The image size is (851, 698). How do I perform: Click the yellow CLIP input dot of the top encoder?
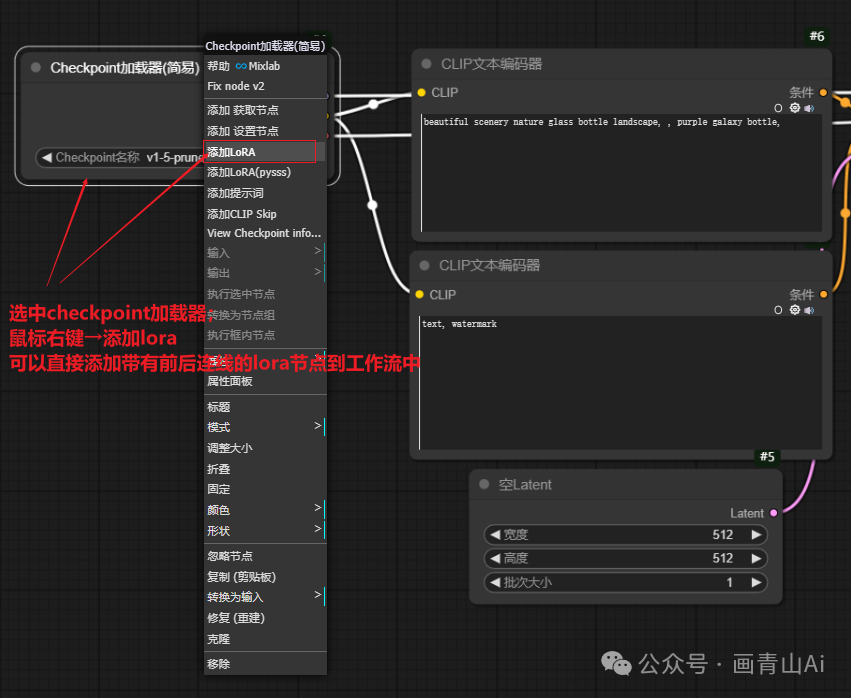(x=422, y=93)
